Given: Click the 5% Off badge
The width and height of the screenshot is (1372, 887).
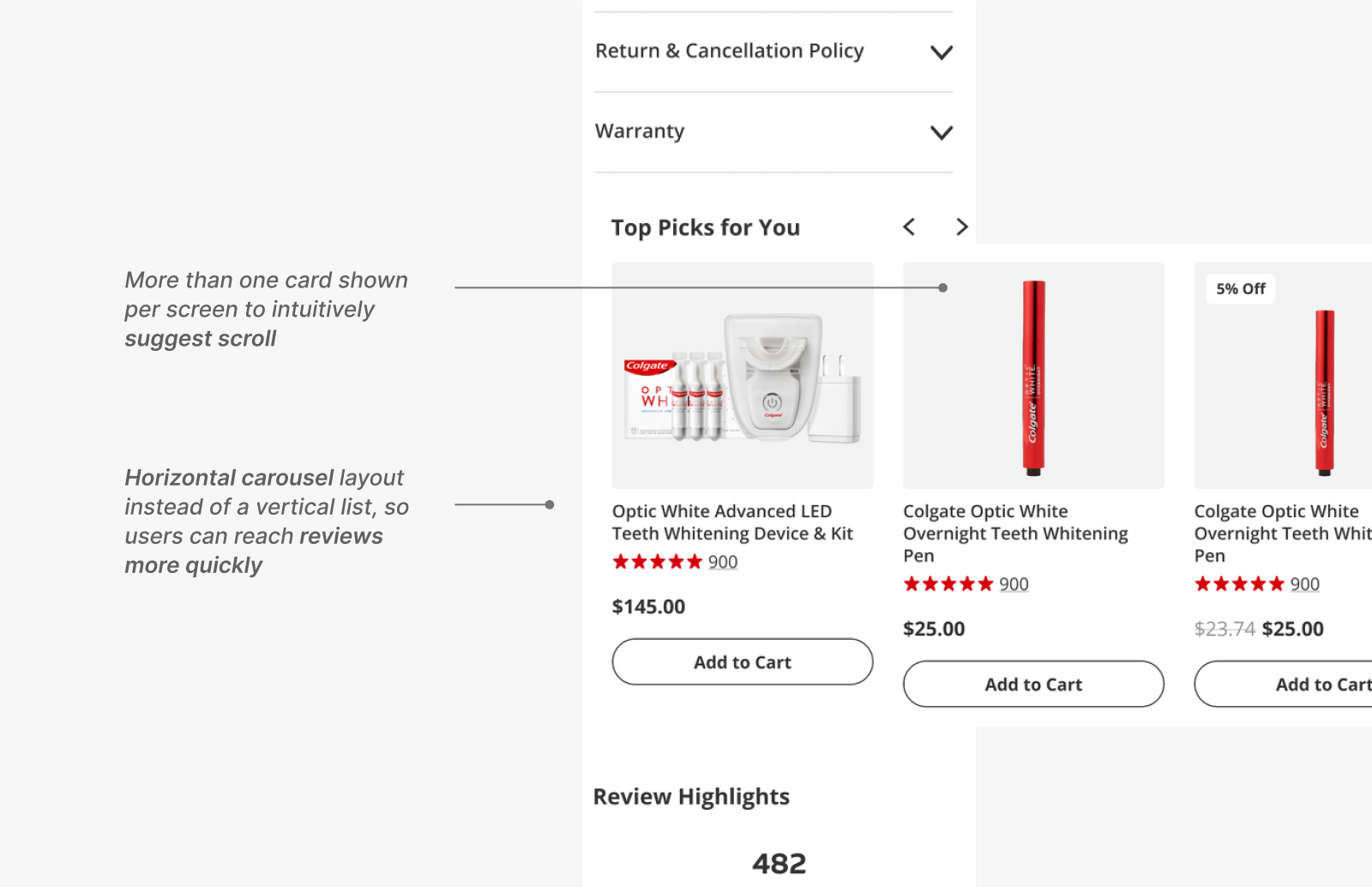Looking at the screenshot, I should (x=1240, y=289).
